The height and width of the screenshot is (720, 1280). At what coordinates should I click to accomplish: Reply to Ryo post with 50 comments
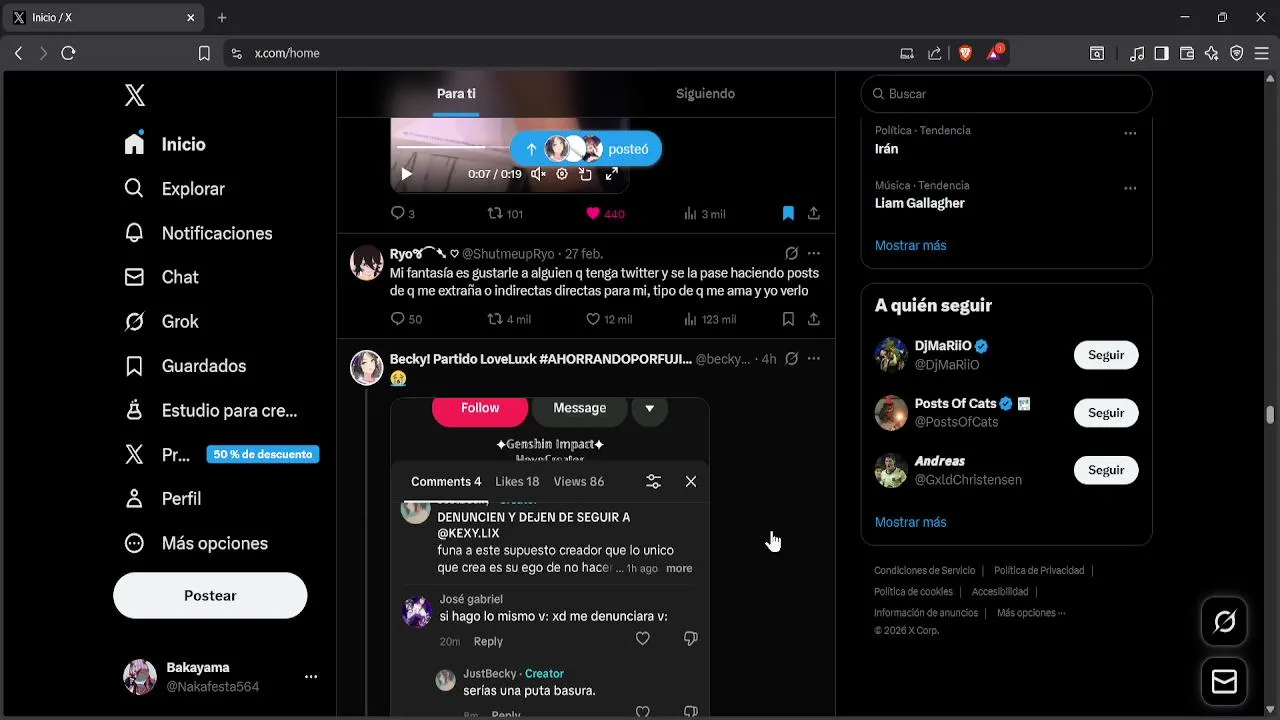[406, 319]
